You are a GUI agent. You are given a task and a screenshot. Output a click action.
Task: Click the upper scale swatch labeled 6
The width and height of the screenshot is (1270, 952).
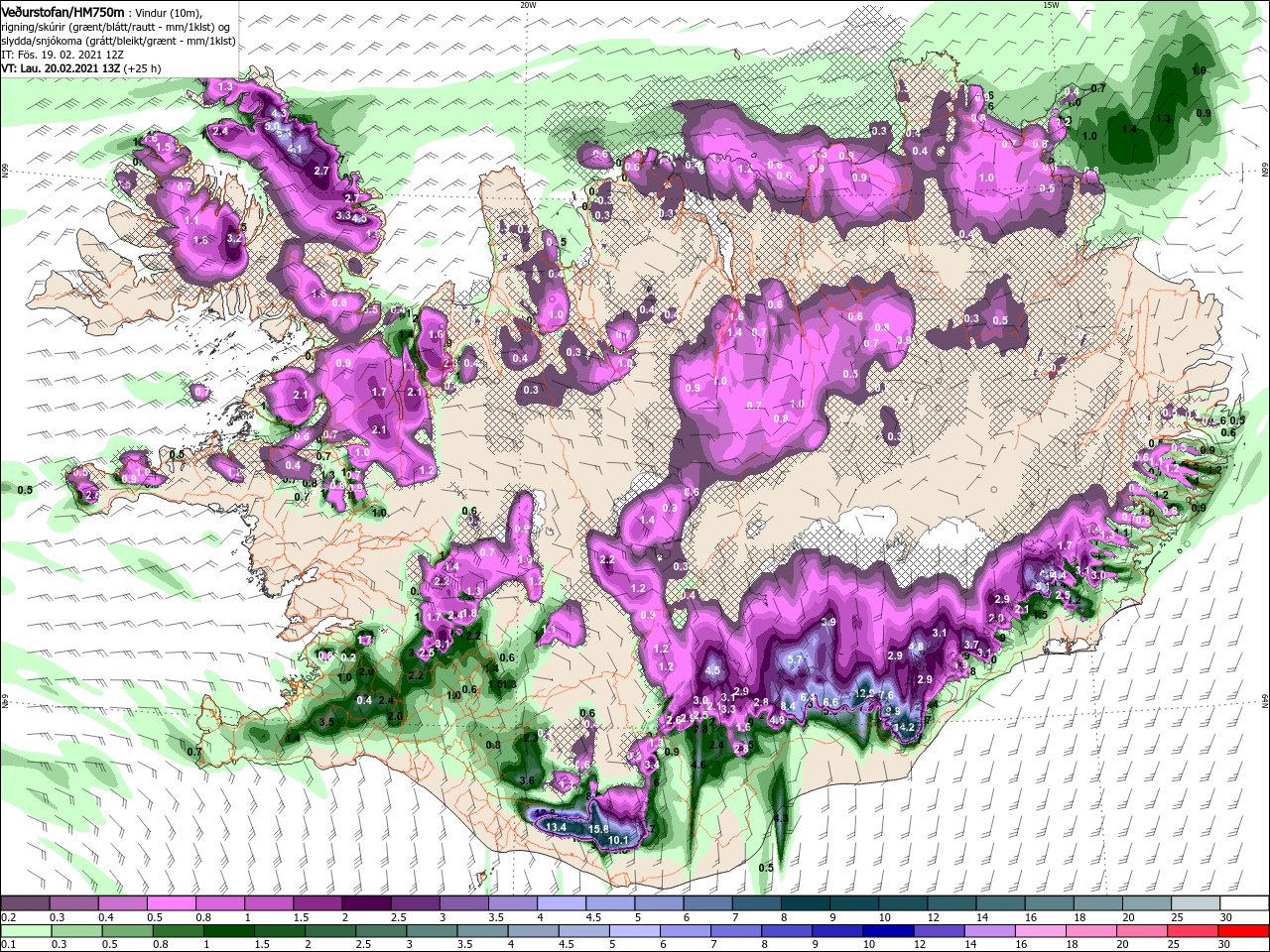pyautogui.click(x=707, y=903)
